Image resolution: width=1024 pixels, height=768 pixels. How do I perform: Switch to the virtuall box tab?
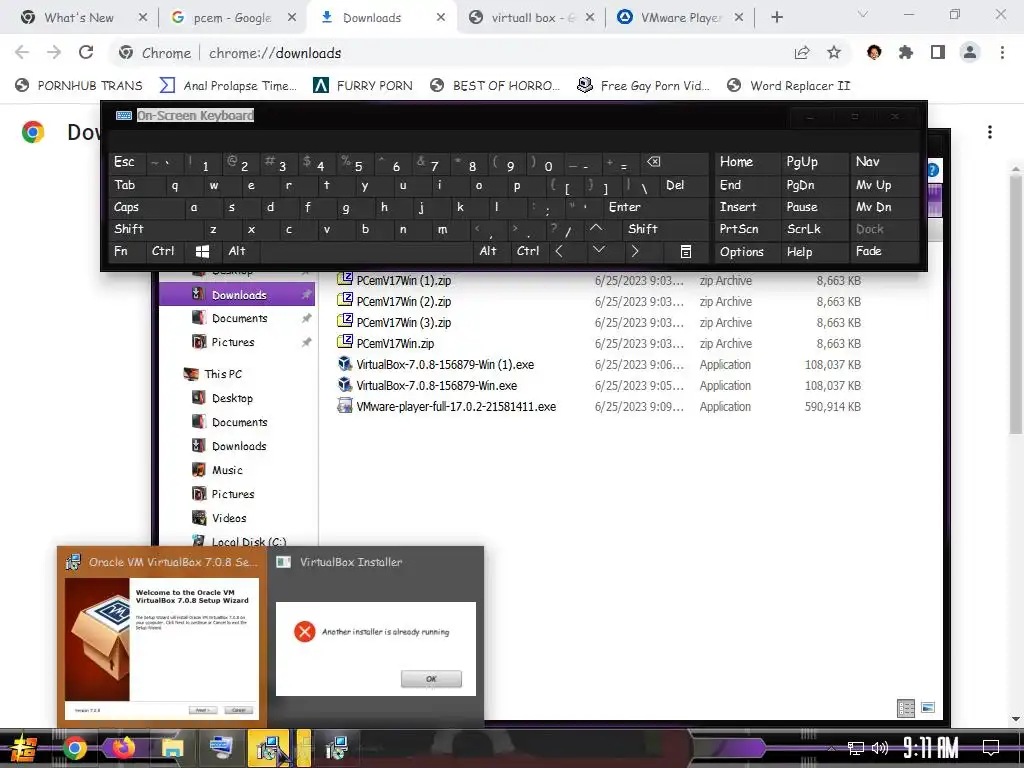pos(532,18)
